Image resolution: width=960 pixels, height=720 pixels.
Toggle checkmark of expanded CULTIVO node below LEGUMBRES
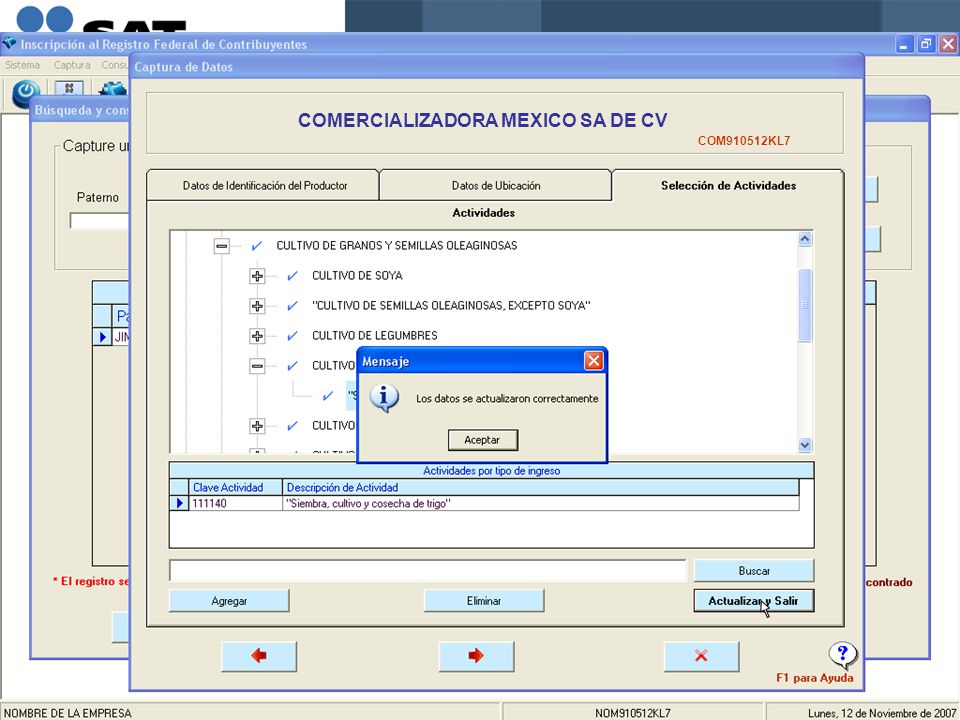coord(292,366)
